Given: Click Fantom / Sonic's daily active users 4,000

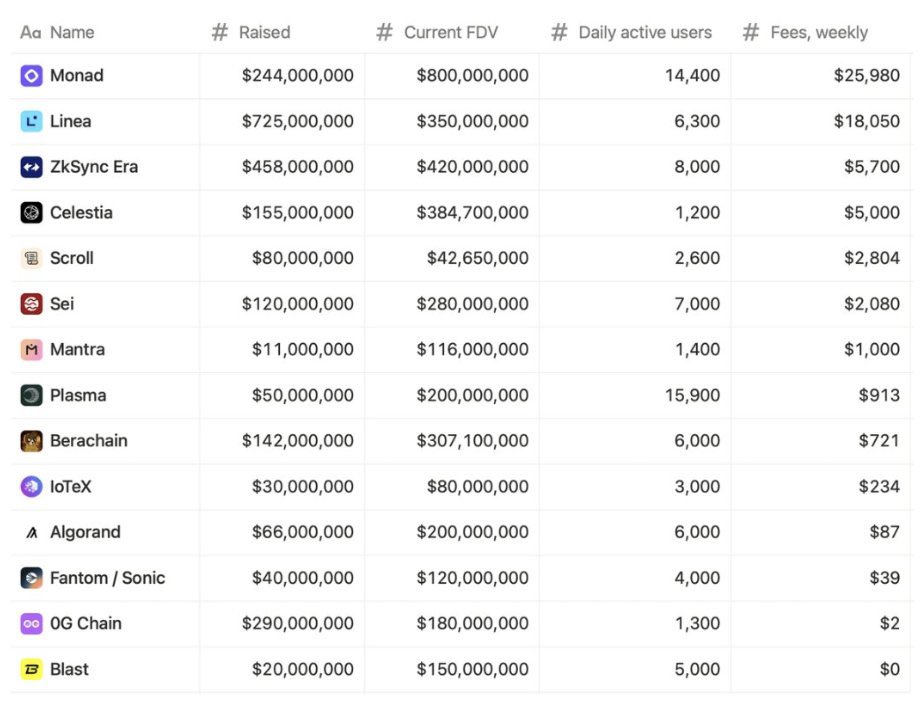Looking at the screenshot, I should (x=697, y=578).
